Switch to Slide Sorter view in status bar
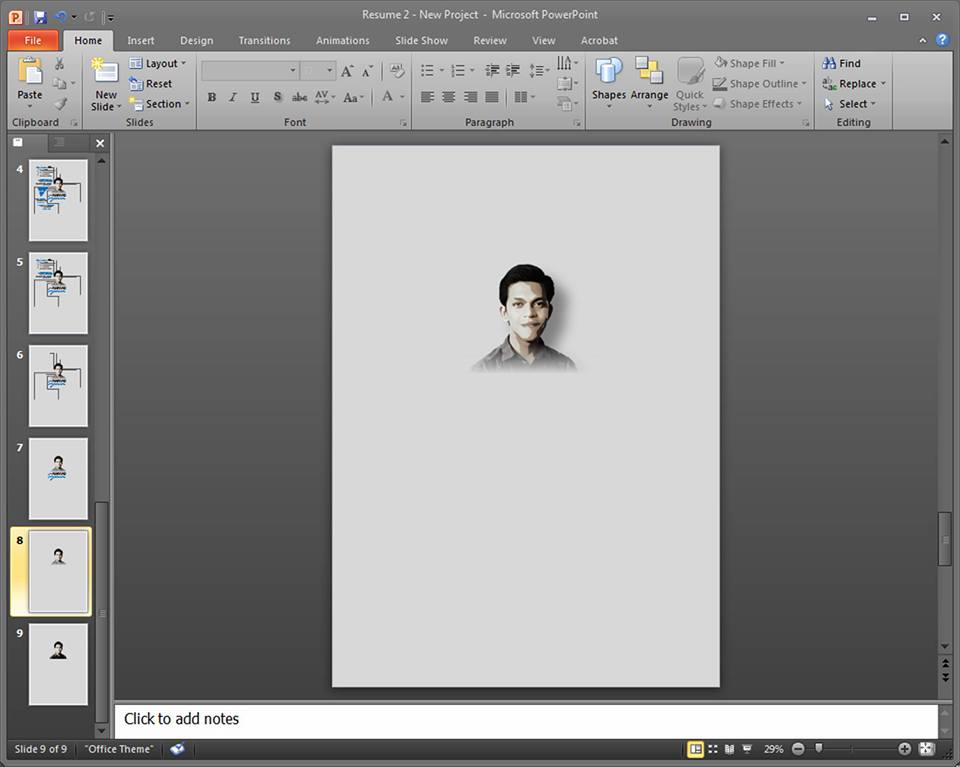The width and height of the screenshot is (960, 767). pyautogui.click(x=713, y=749)
